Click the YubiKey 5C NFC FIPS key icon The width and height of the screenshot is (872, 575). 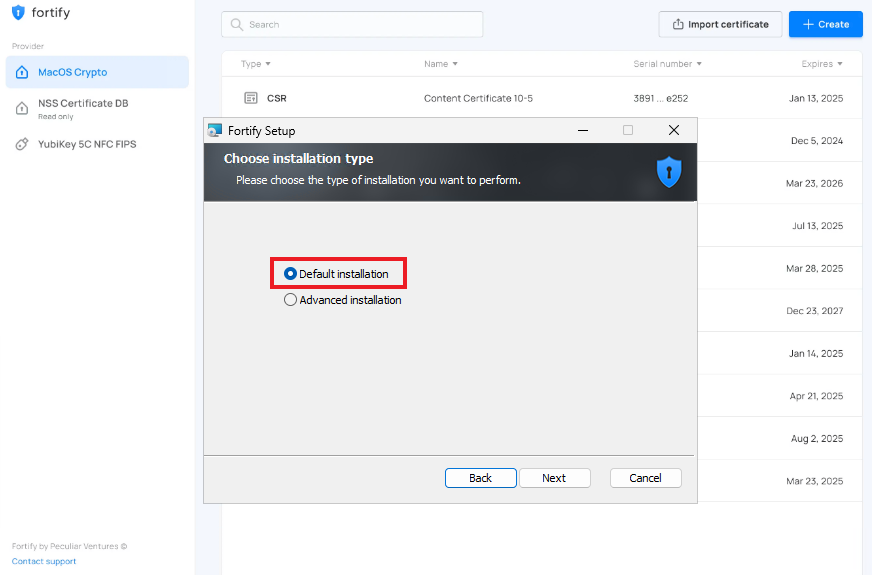[22, 144]
